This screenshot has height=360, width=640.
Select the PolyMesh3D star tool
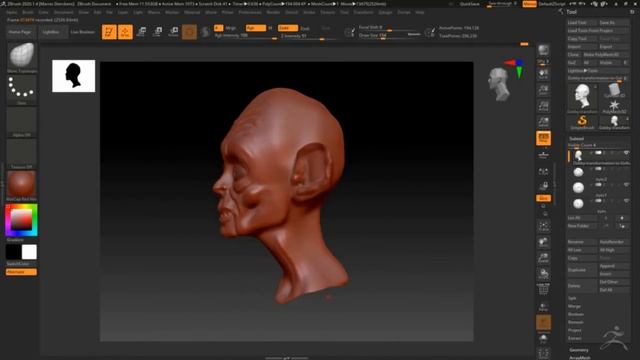614,106
